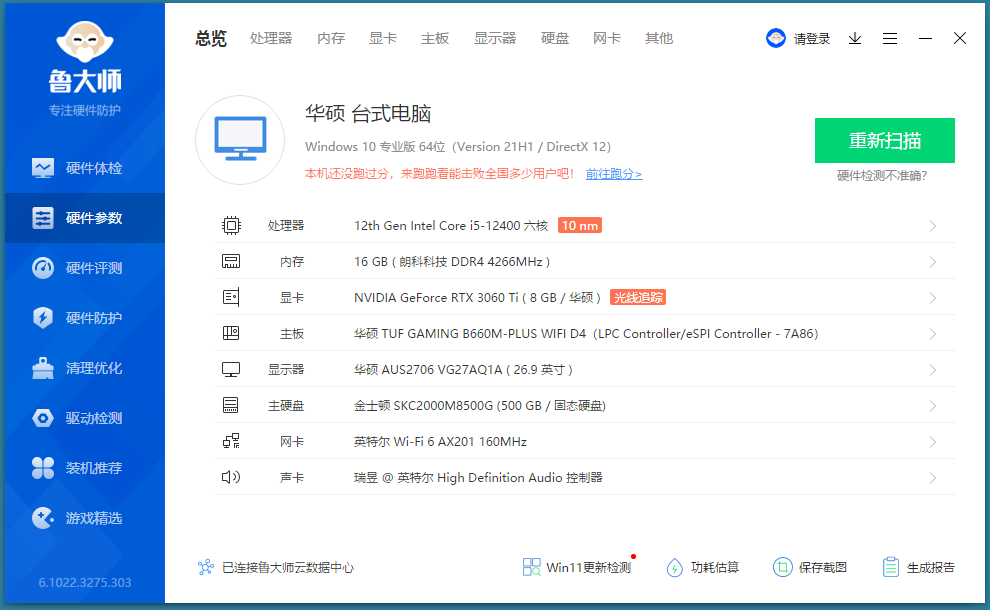Expand the 主硬盘 row chevron
This screenshot has height=610, width=990.
pyautogui.click(x=933, y=406)
